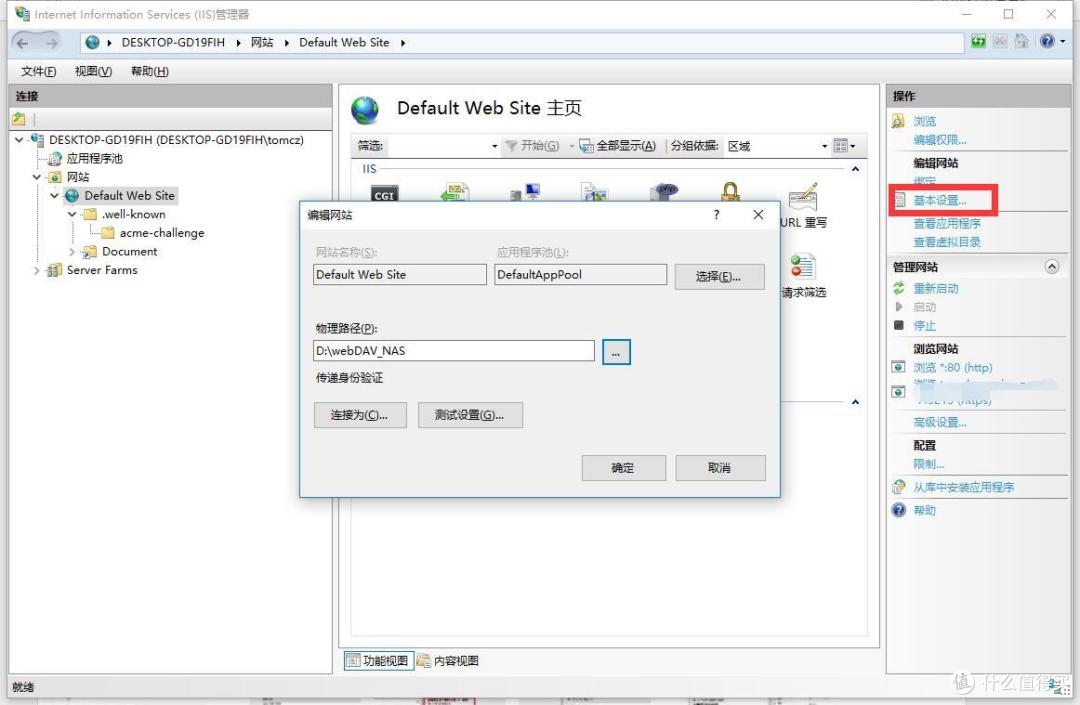This screenshot has width=1080, height=705.
Task: Click the new connection icon in 连接 toolbar
Action: point(19,119)
